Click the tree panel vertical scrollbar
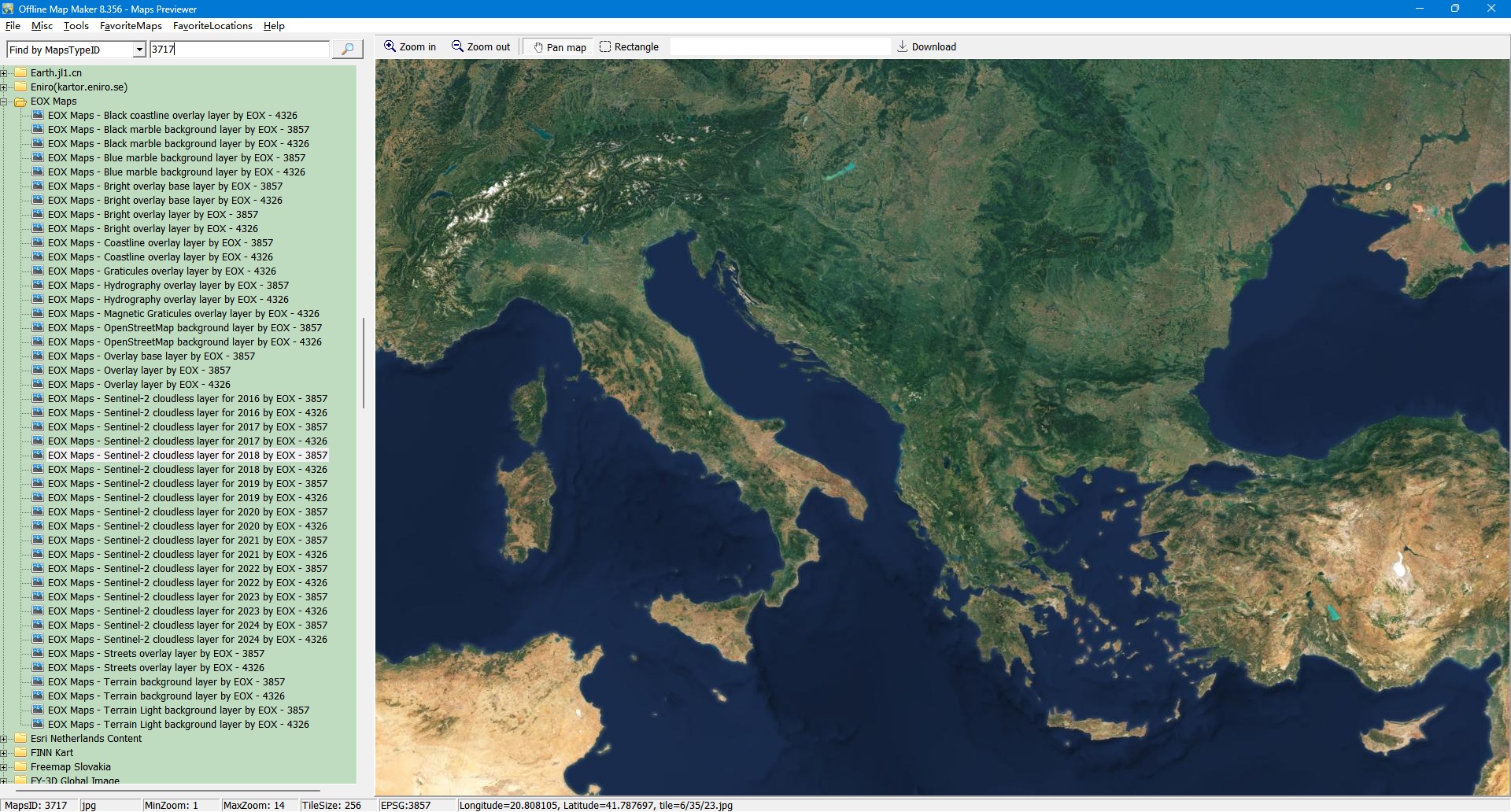 pyautogui.click(x=363, y=362)
